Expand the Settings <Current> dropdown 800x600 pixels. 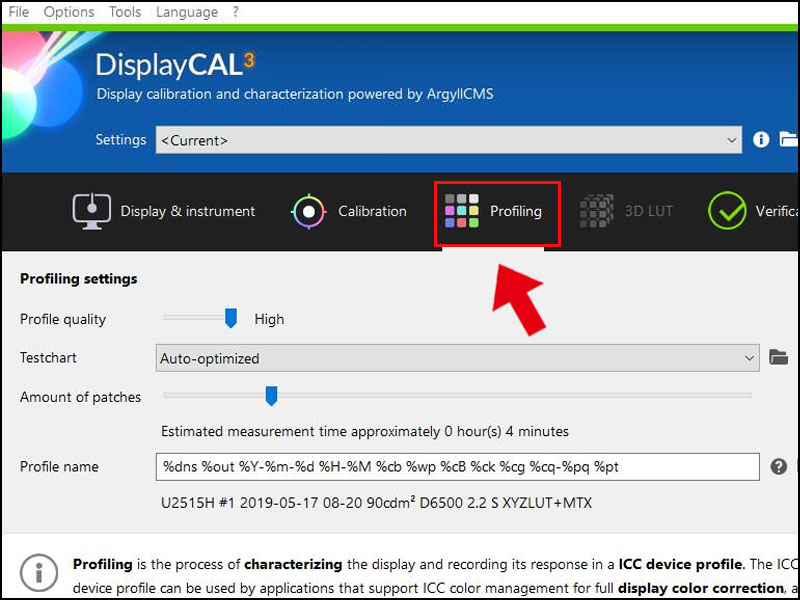point(449,140)
